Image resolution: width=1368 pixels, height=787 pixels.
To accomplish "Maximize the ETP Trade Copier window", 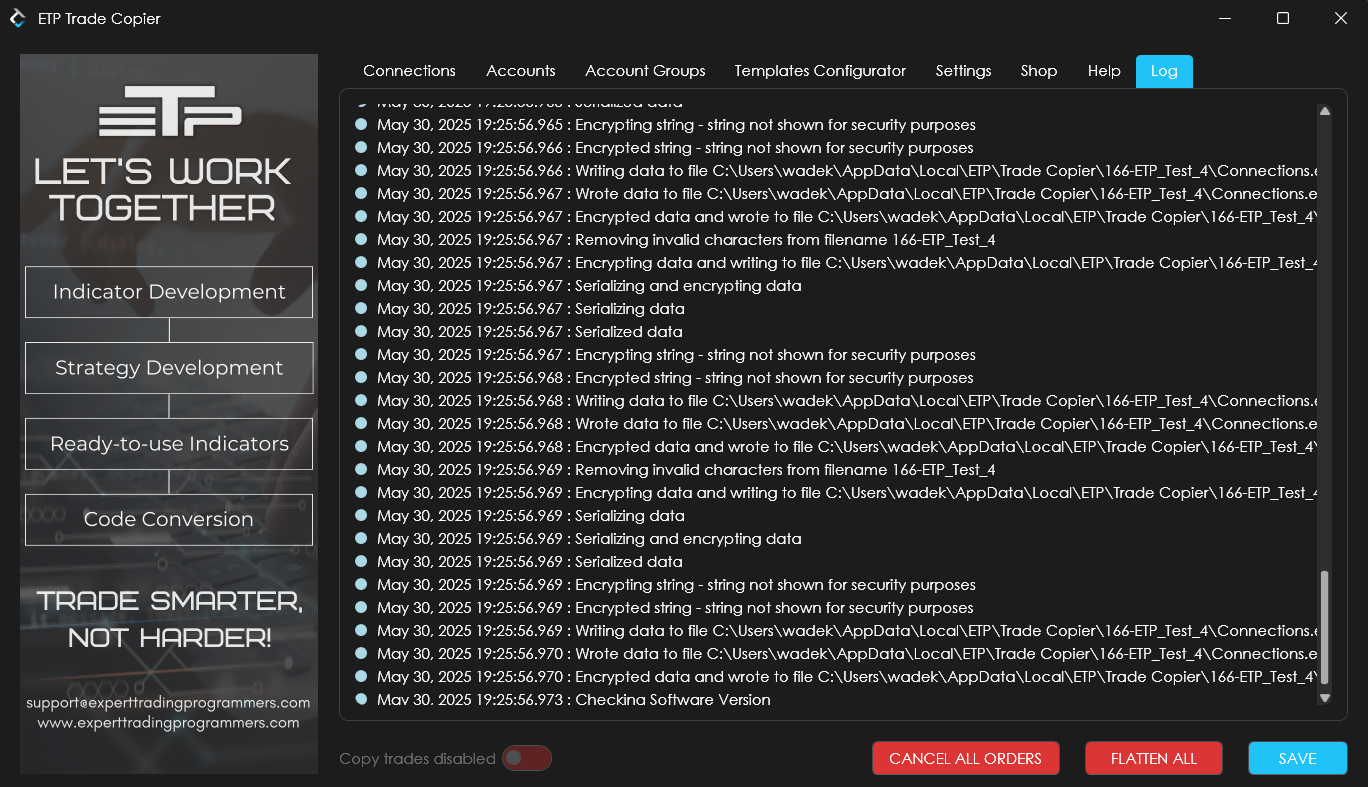I will click(1283, 18).
